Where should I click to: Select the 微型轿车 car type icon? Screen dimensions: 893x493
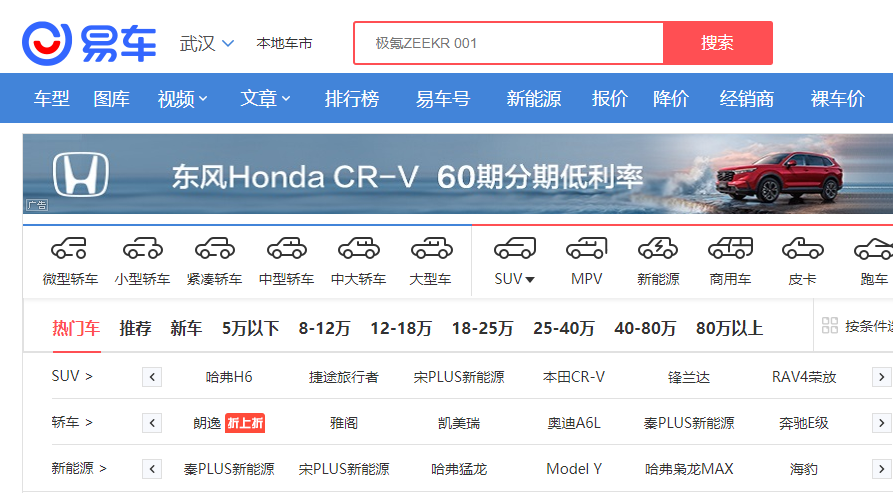point(70,249)
